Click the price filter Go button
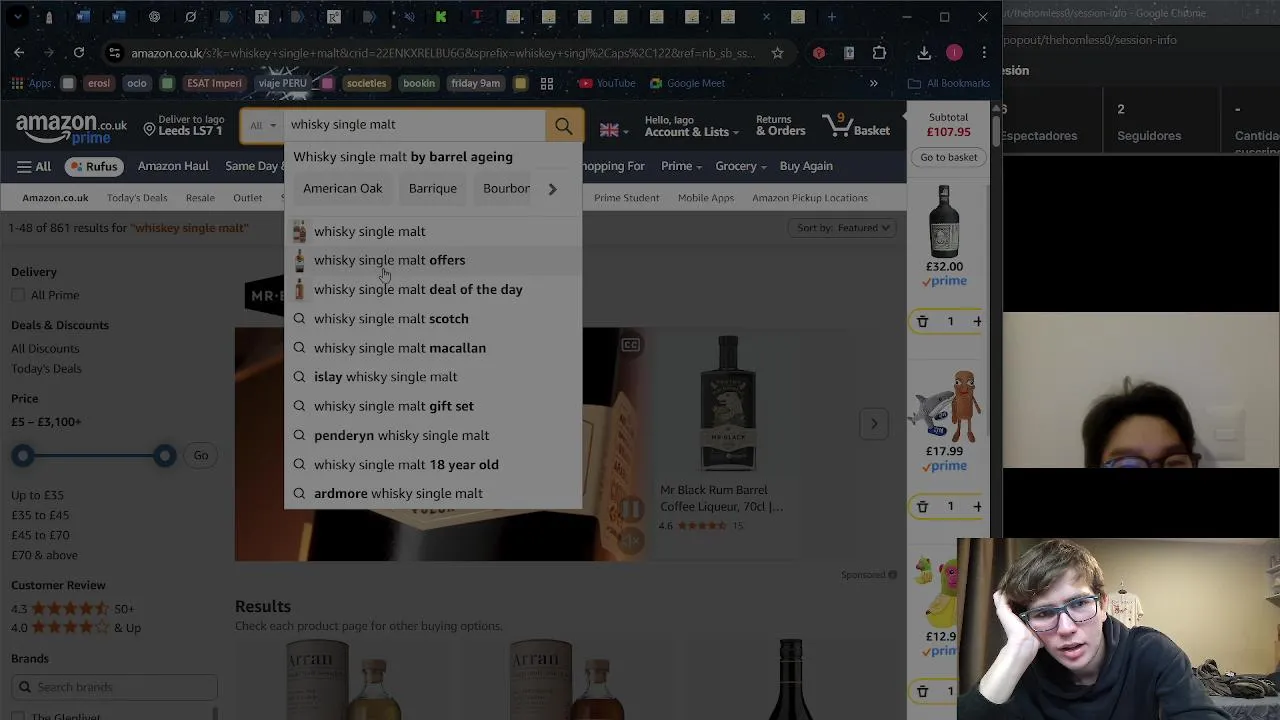 201,456
